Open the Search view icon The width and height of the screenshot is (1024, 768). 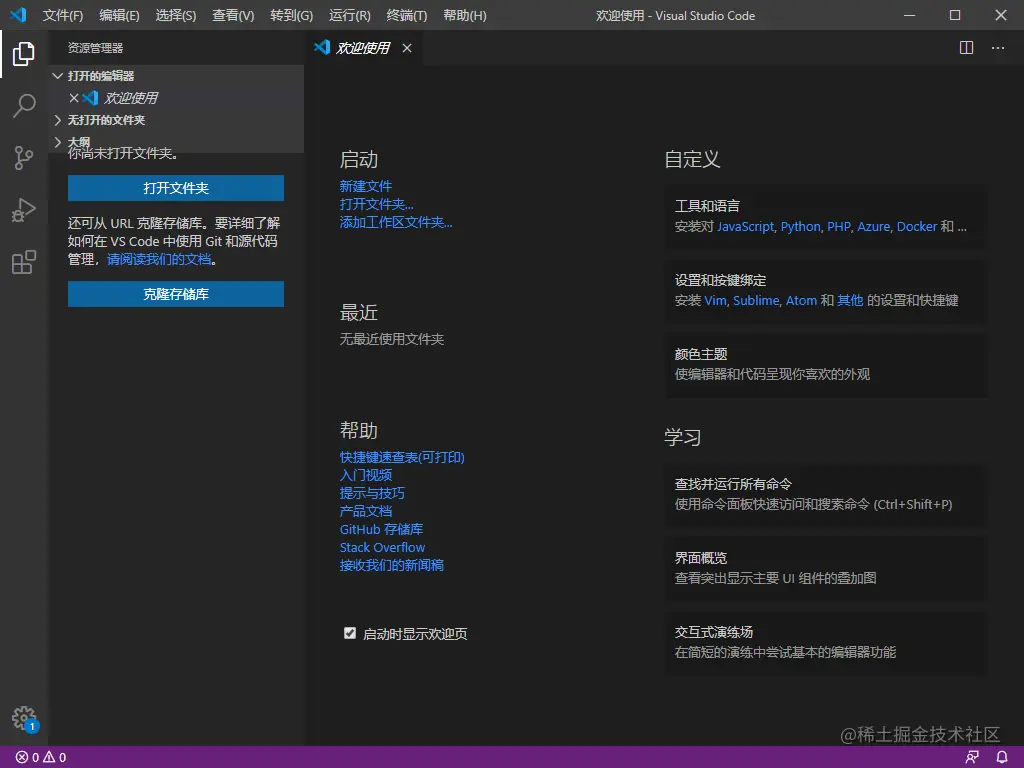(24, 106)
